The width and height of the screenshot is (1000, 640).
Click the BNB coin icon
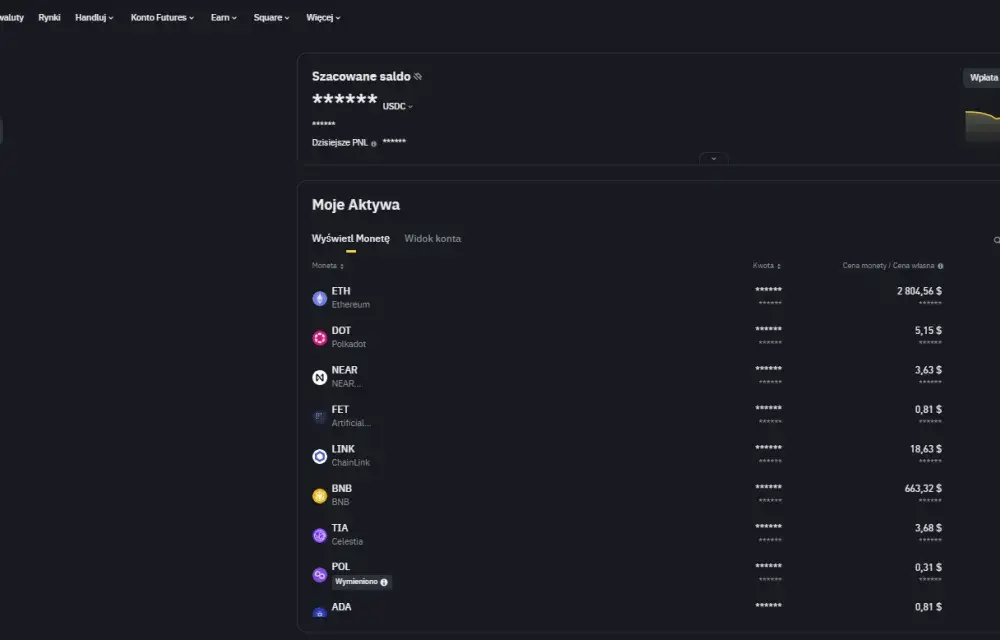pyautogui.click(x=320, y=496)
